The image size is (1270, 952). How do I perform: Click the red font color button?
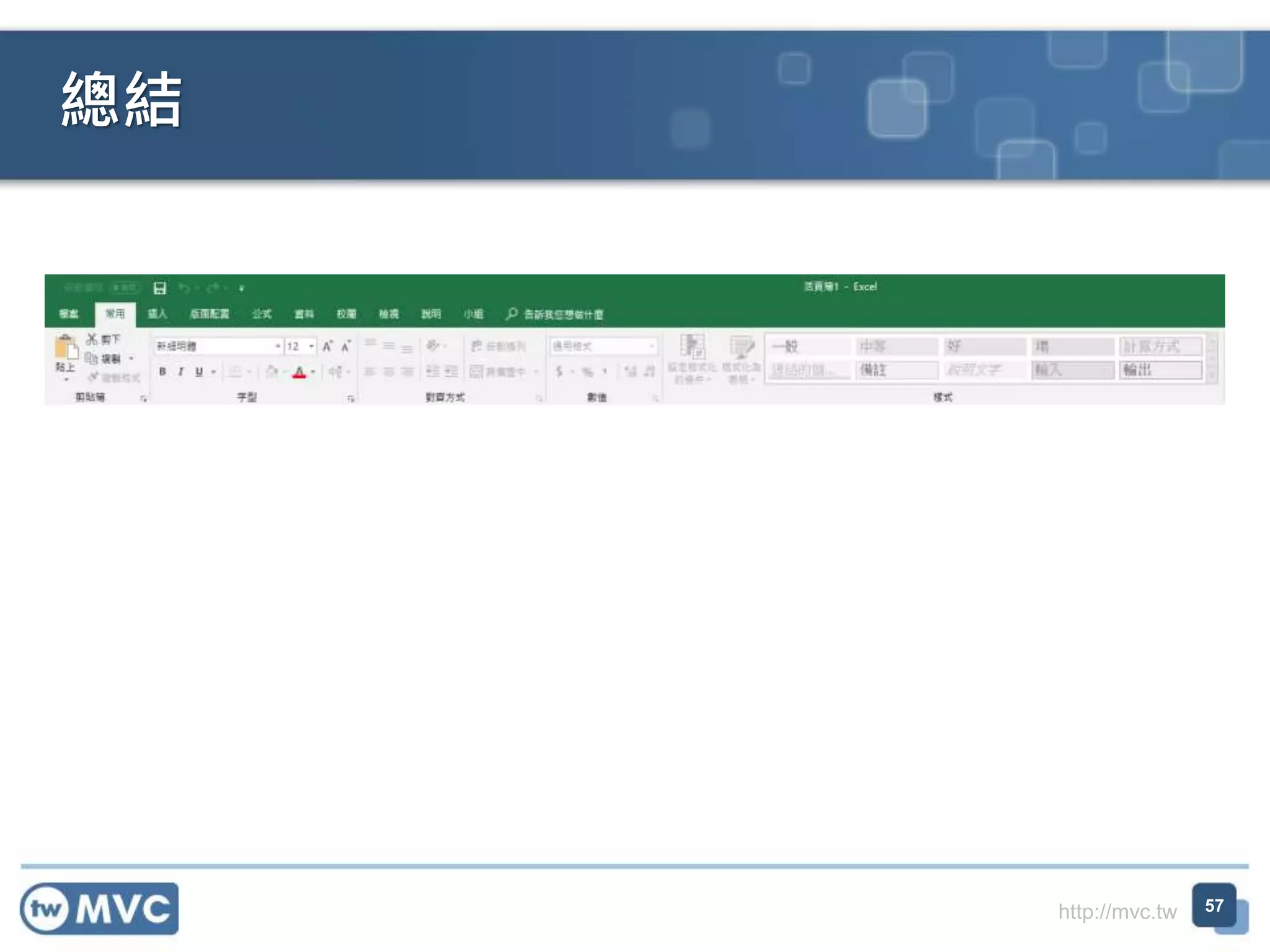click(x=300, y=372)
